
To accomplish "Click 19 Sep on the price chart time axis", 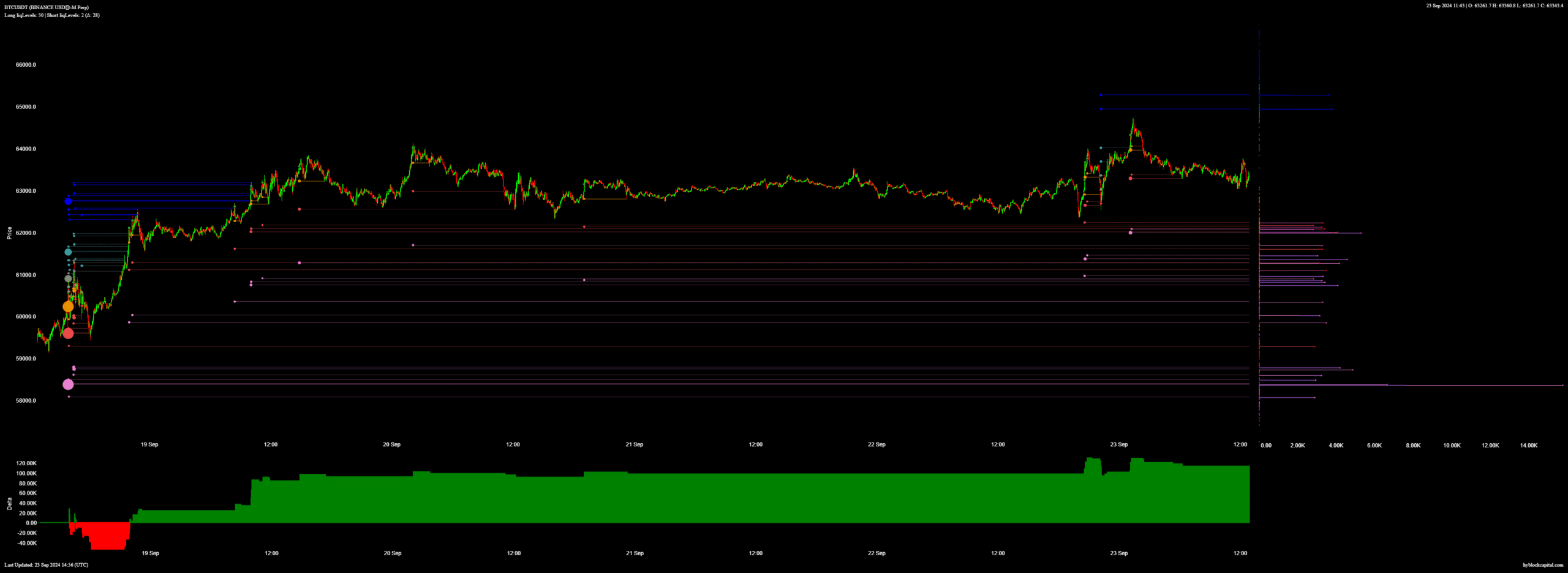I will pos(149,444).
